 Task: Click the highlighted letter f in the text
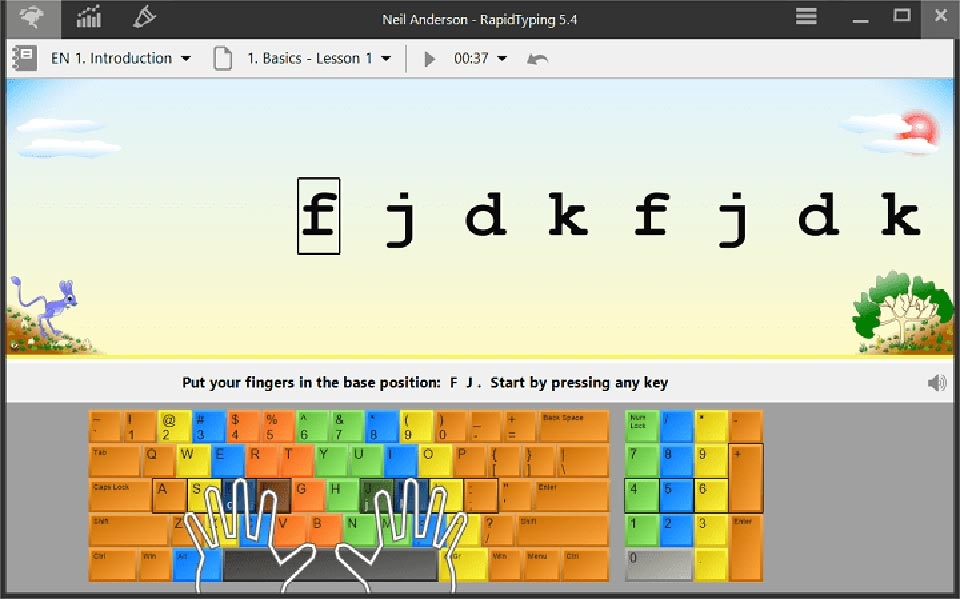[318, 215]
